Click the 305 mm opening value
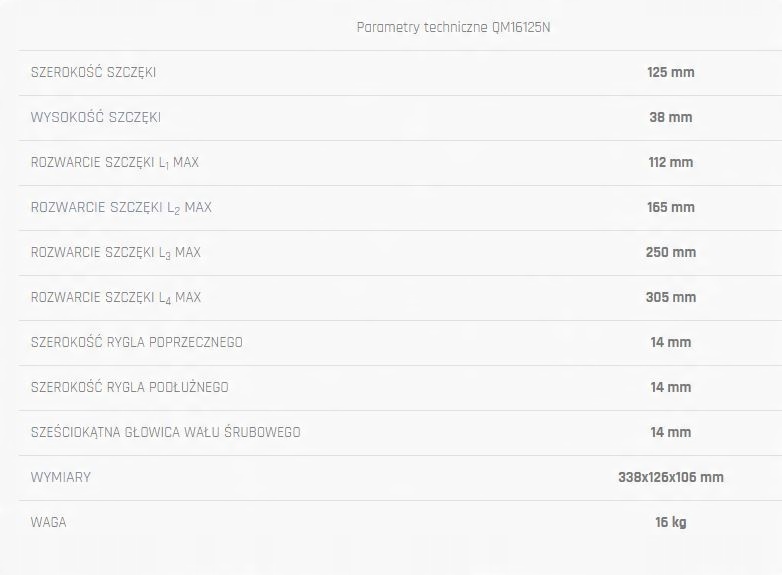The width and height of the screenshot is (782, 575). click(x=670, y=297)
